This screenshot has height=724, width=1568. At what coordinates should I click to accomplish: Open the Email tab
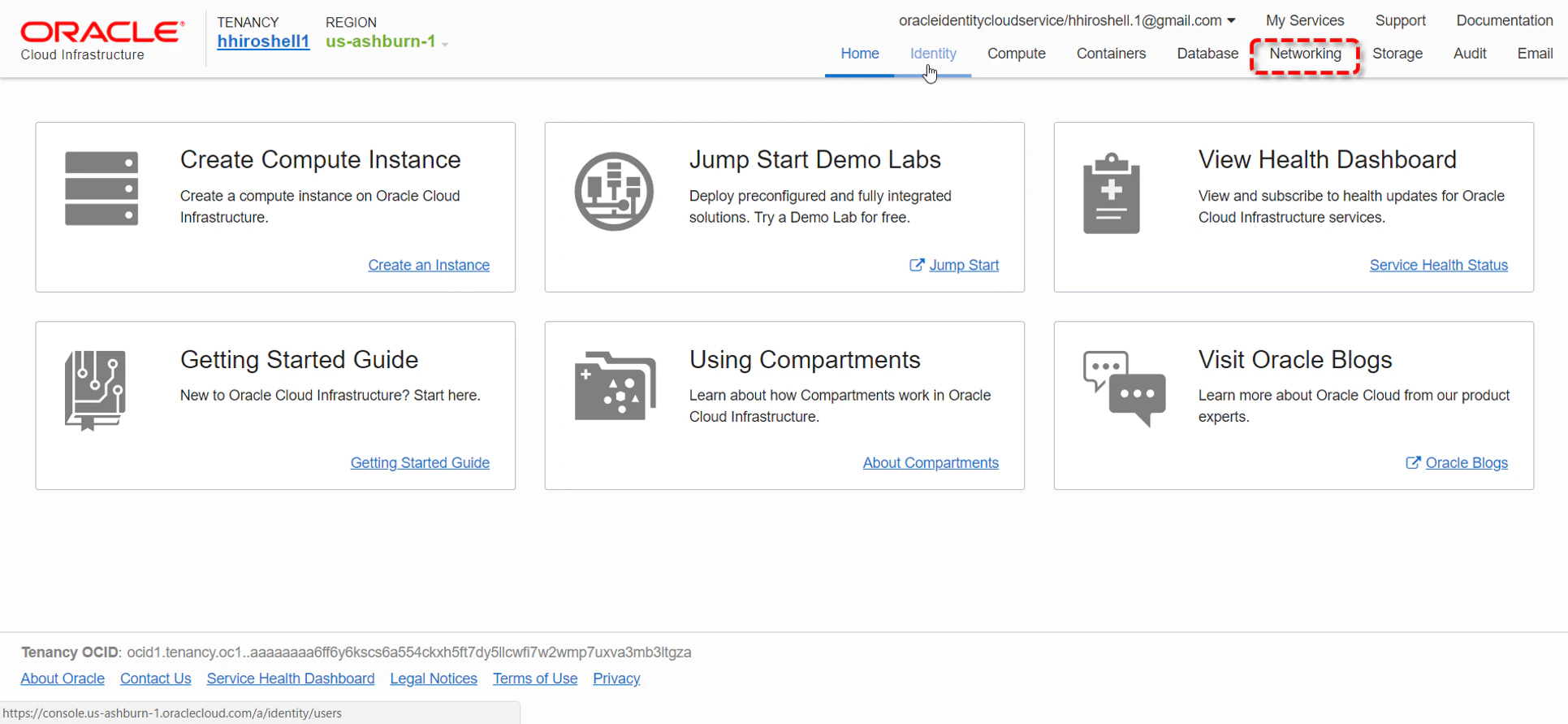[x=1535, y=54]
